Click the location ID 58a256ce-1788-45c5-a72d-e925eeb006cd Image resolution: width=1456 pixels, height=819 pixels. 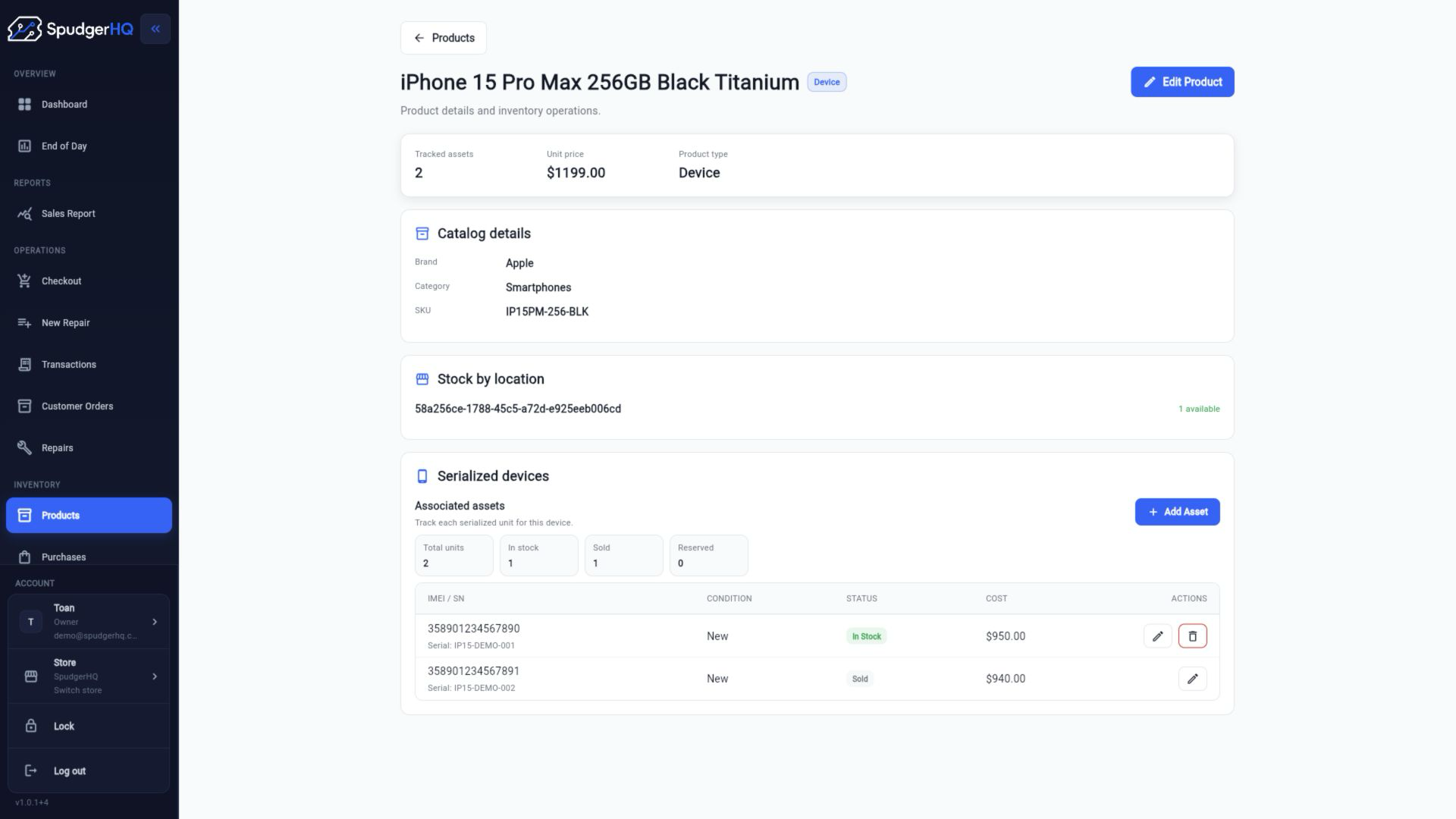[x=518, y=409]
